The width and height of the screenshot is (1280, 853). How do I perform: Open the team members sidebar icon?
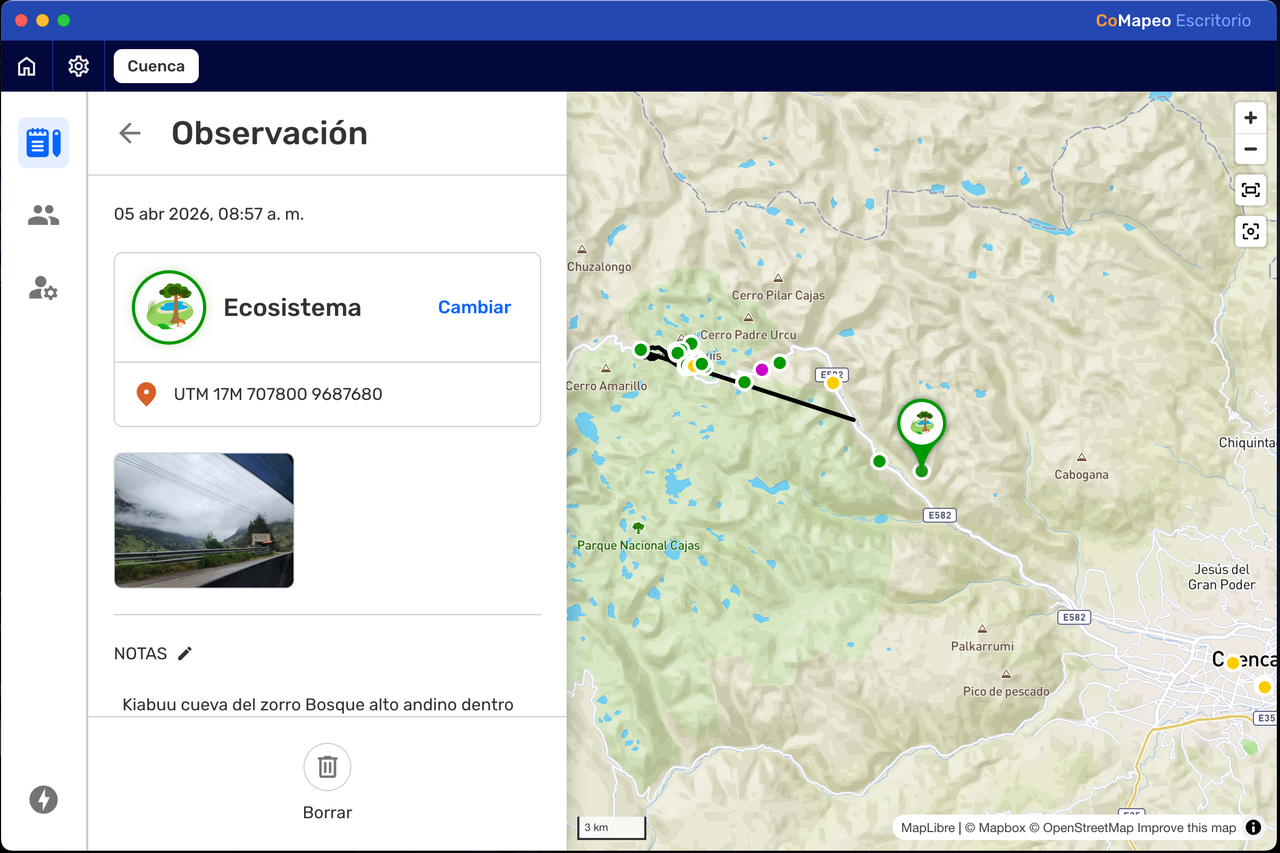44,215
